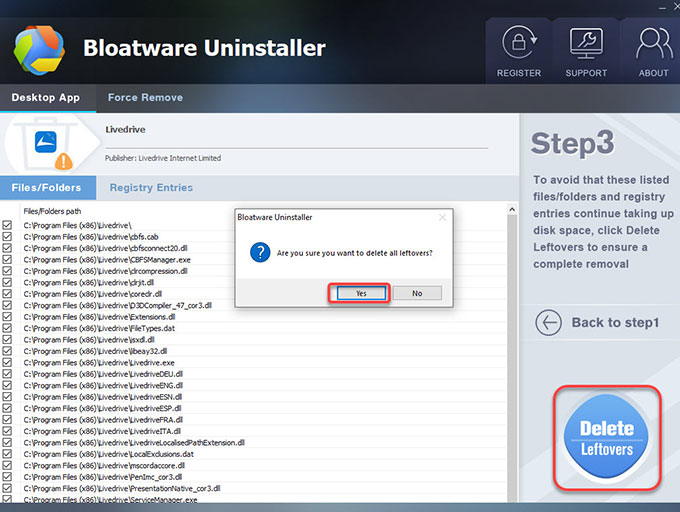Viewport: 680px width, 512px height.
Task: Toggle checkbox for cbfsconnect20.dll
Action: tap(7, 248)
